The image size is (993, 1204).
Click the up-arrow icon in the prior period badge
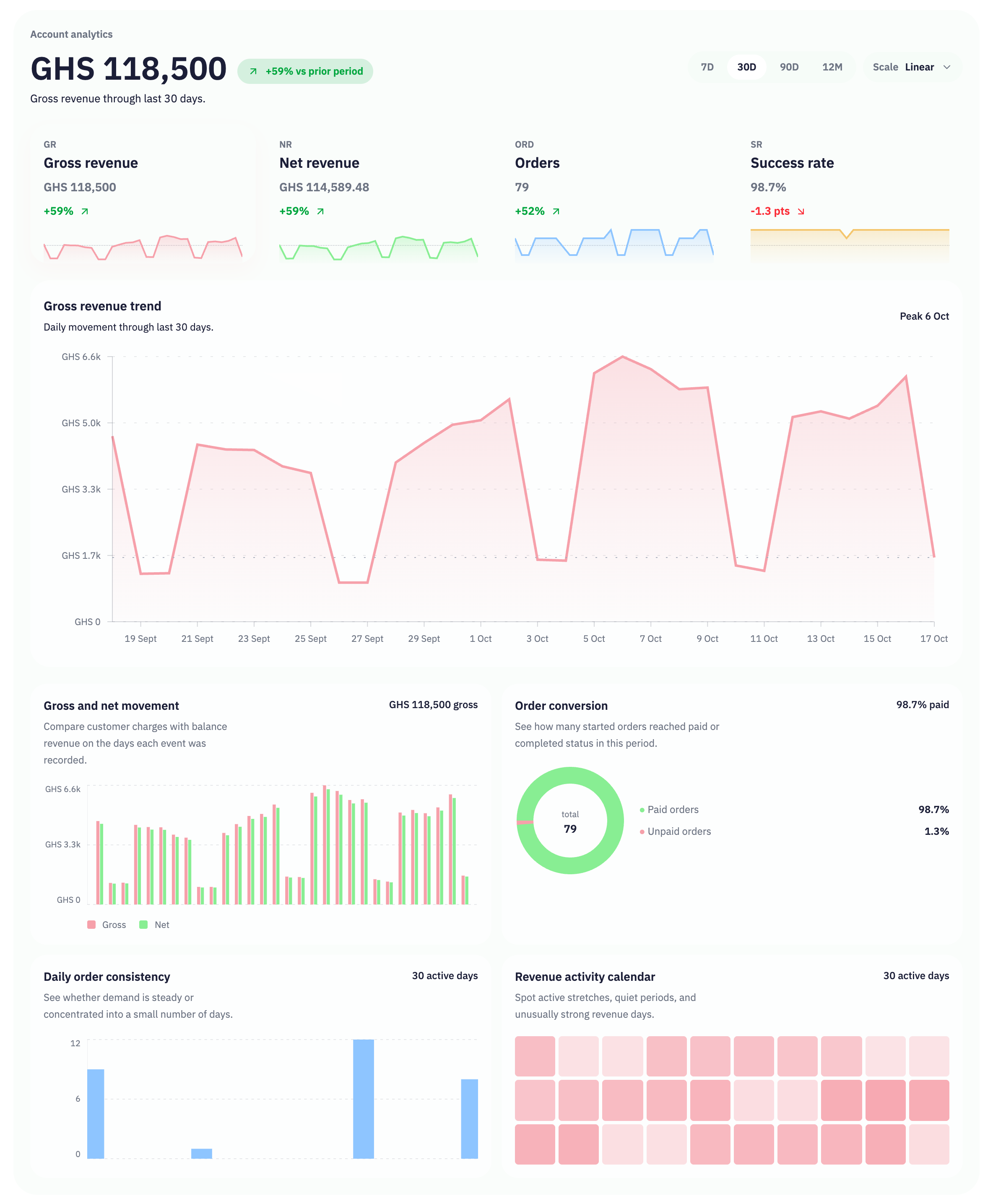click(x=253, y=72)
